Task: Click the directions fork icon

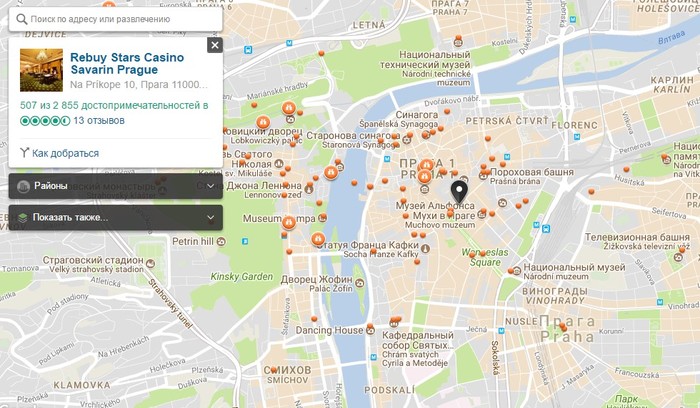Action: pos(25,153)
